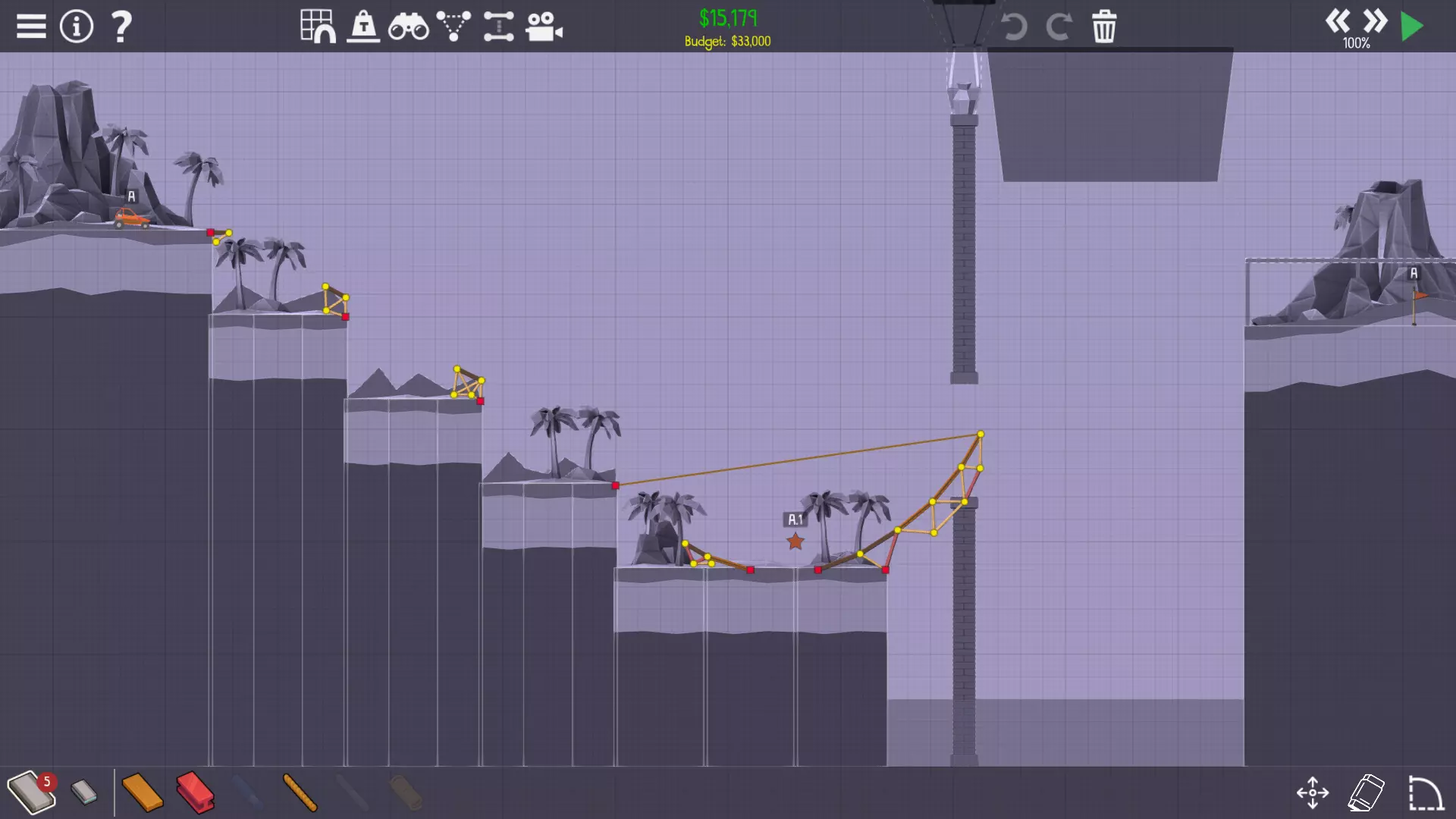This screenshot has width=1456, height=819.
Task: Decrease the simulation speed
Action: pyautogui.click(x=1337, y=20)
